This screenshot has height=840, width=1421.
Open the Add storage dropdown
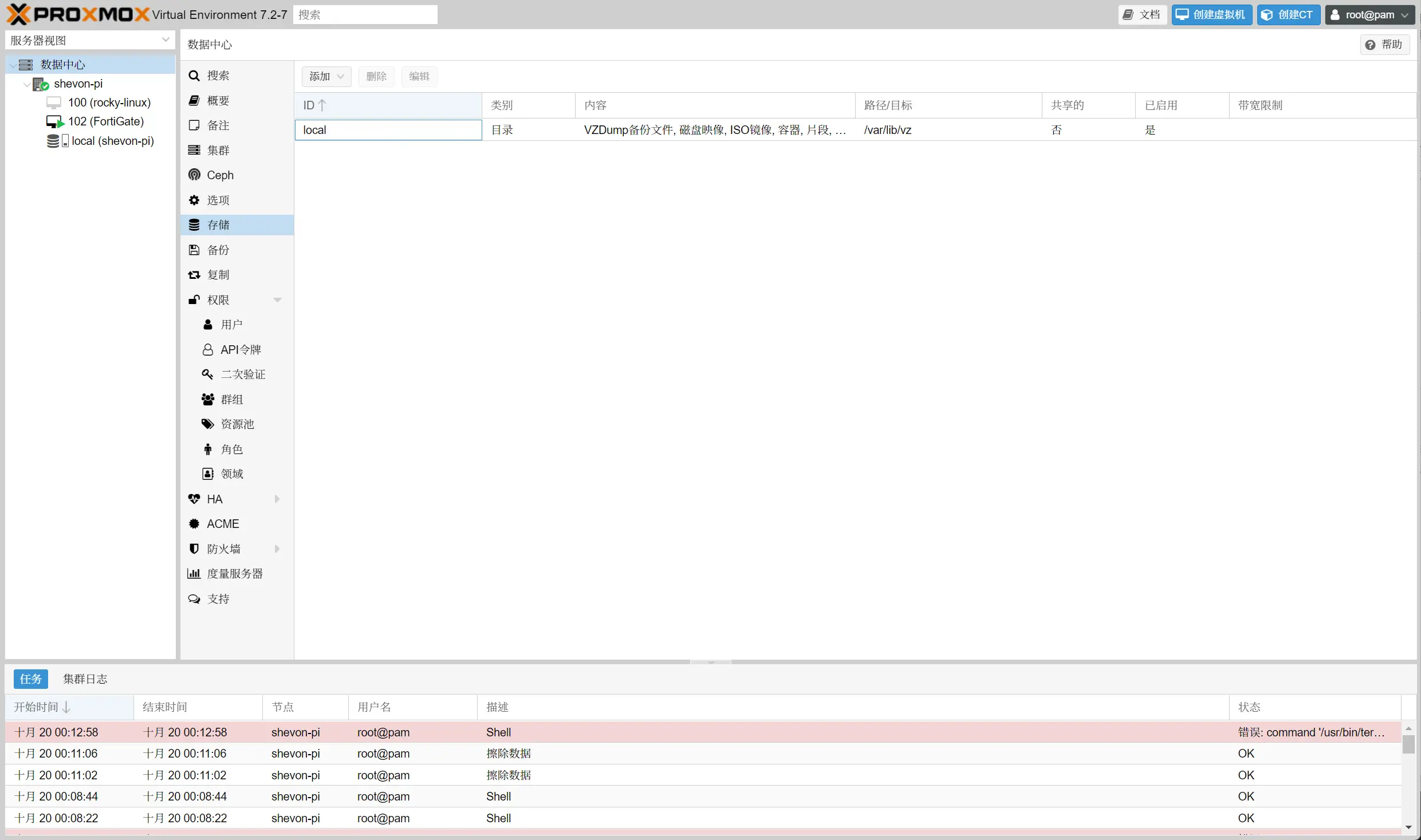pyautogui.click(x=326, y=76)
